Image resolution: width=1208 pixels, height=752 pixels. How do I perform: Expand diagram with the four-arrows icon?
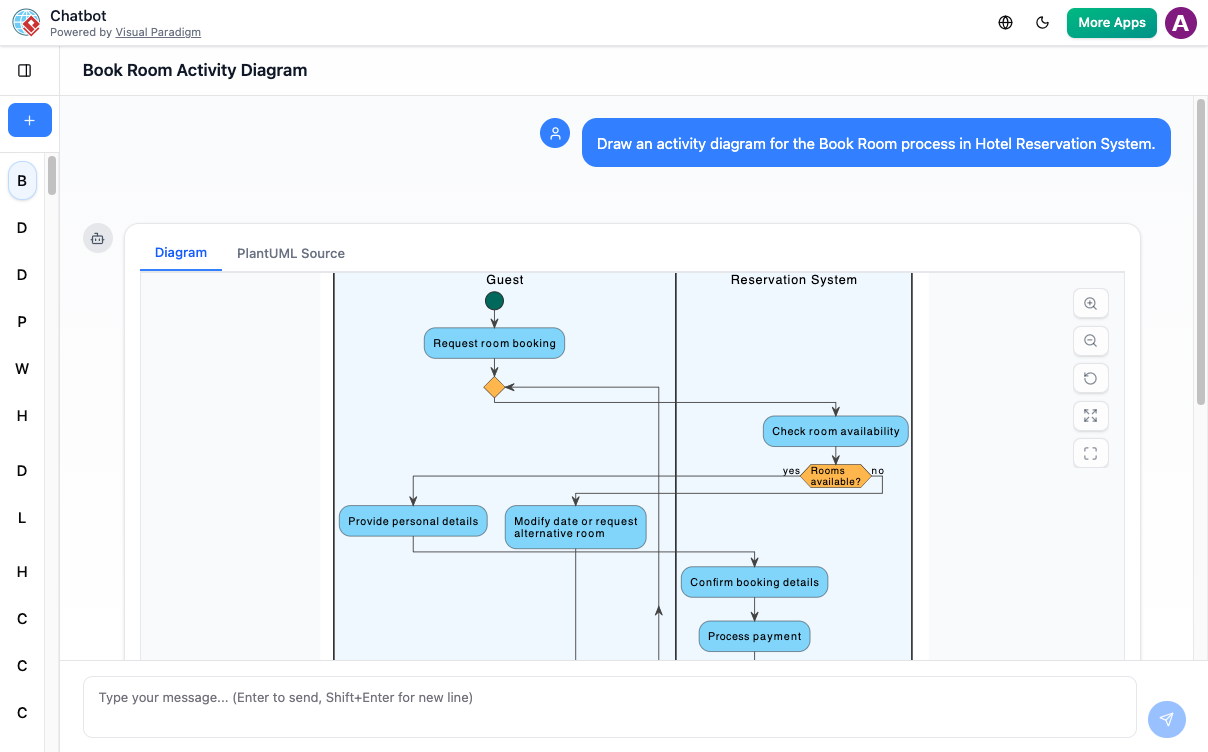tap(1090, 416)
